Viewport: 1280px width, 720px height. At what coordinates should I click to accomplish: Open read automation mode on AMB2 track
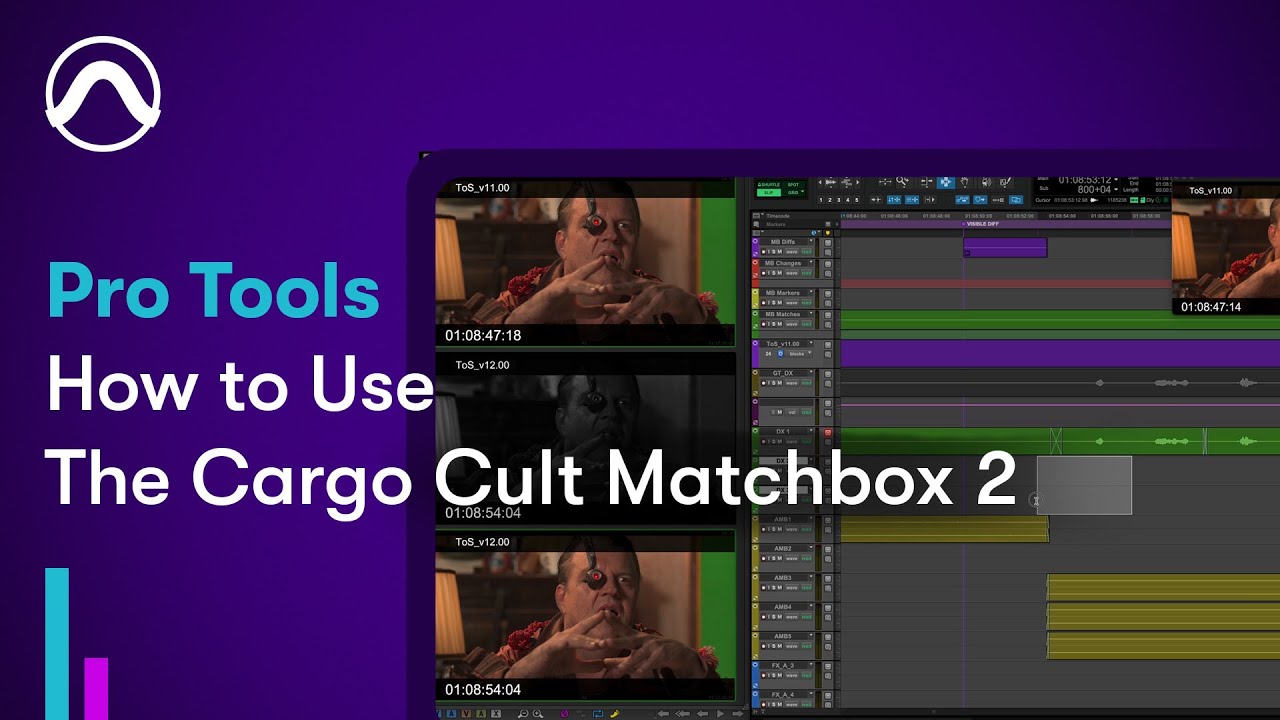pyautogui.click(x=806, y=558)
